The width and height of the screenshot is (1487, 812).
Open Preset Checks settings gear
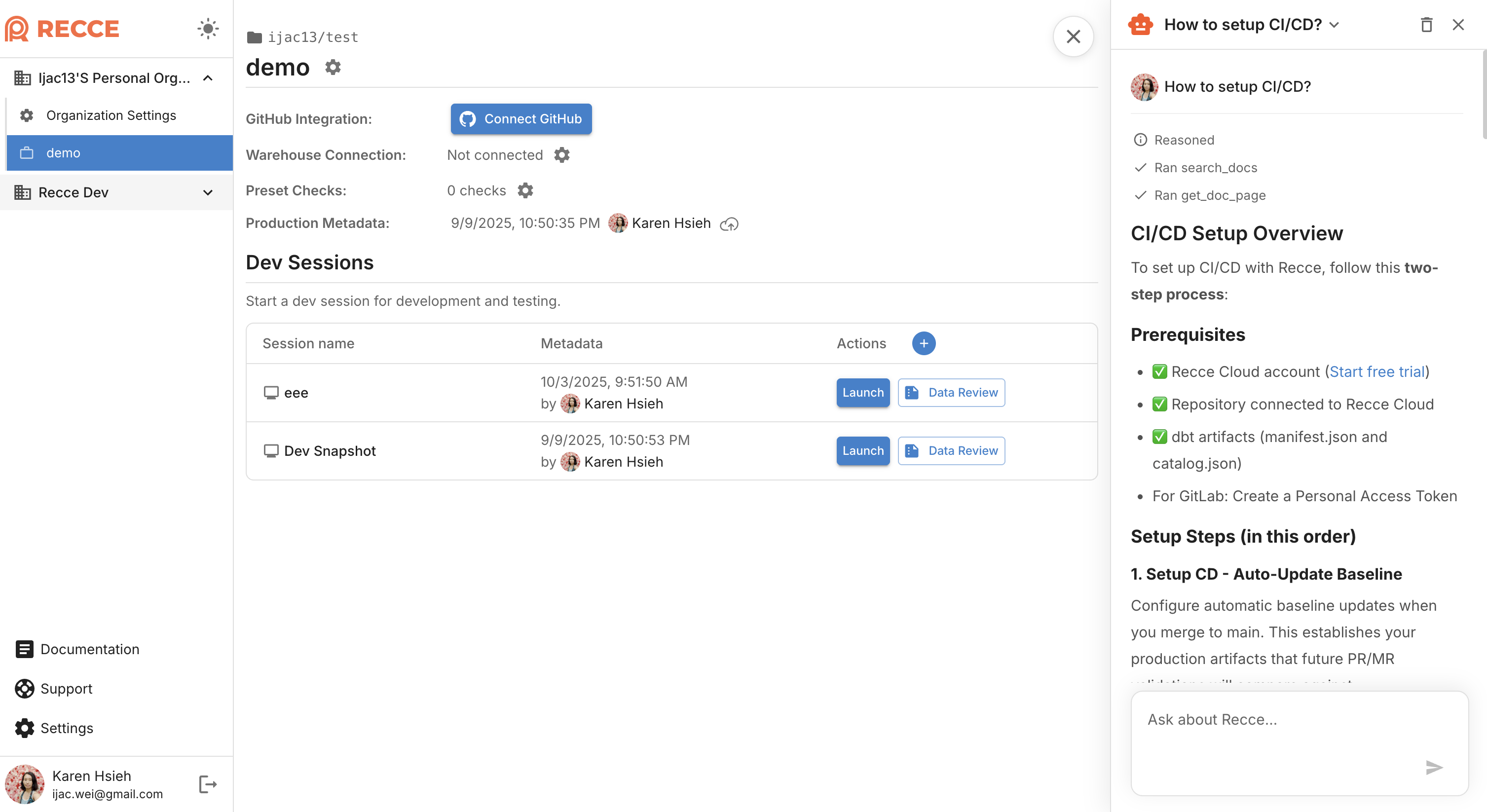(x=525, y=190)
